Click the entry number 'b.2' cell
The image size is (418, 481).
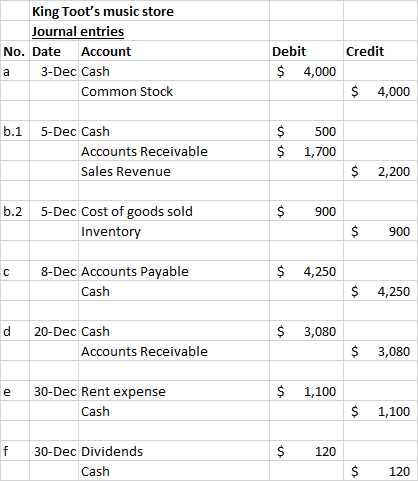(x=15, y=211)
